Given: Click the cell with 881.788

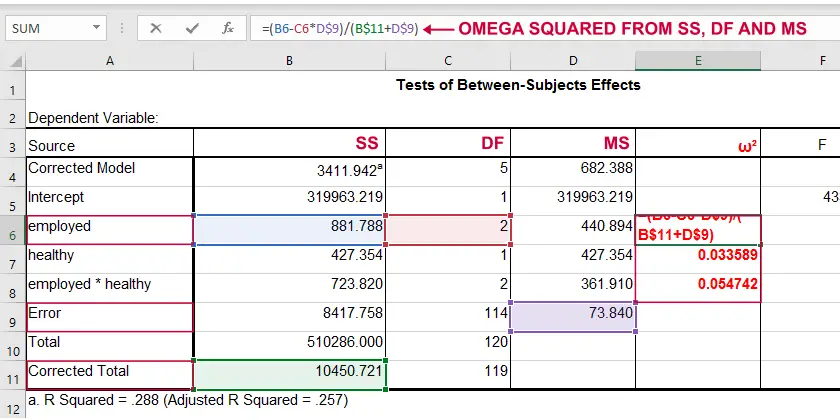Looking at the screenshot, I should (289, 230).
